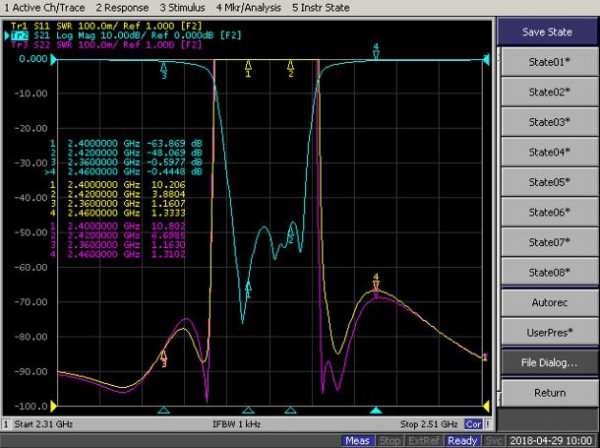600x448 pixels.
Task: Open the 2 Response menu
Action: click(122, 7)
